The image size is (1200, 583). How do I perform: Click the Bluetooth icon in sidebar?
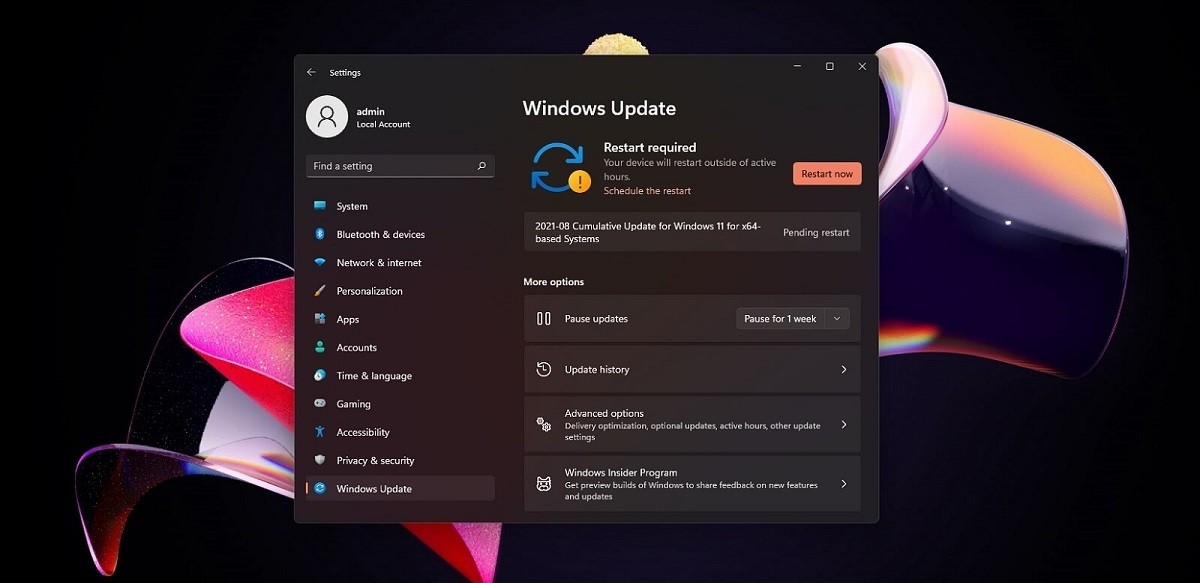point(320,234)
